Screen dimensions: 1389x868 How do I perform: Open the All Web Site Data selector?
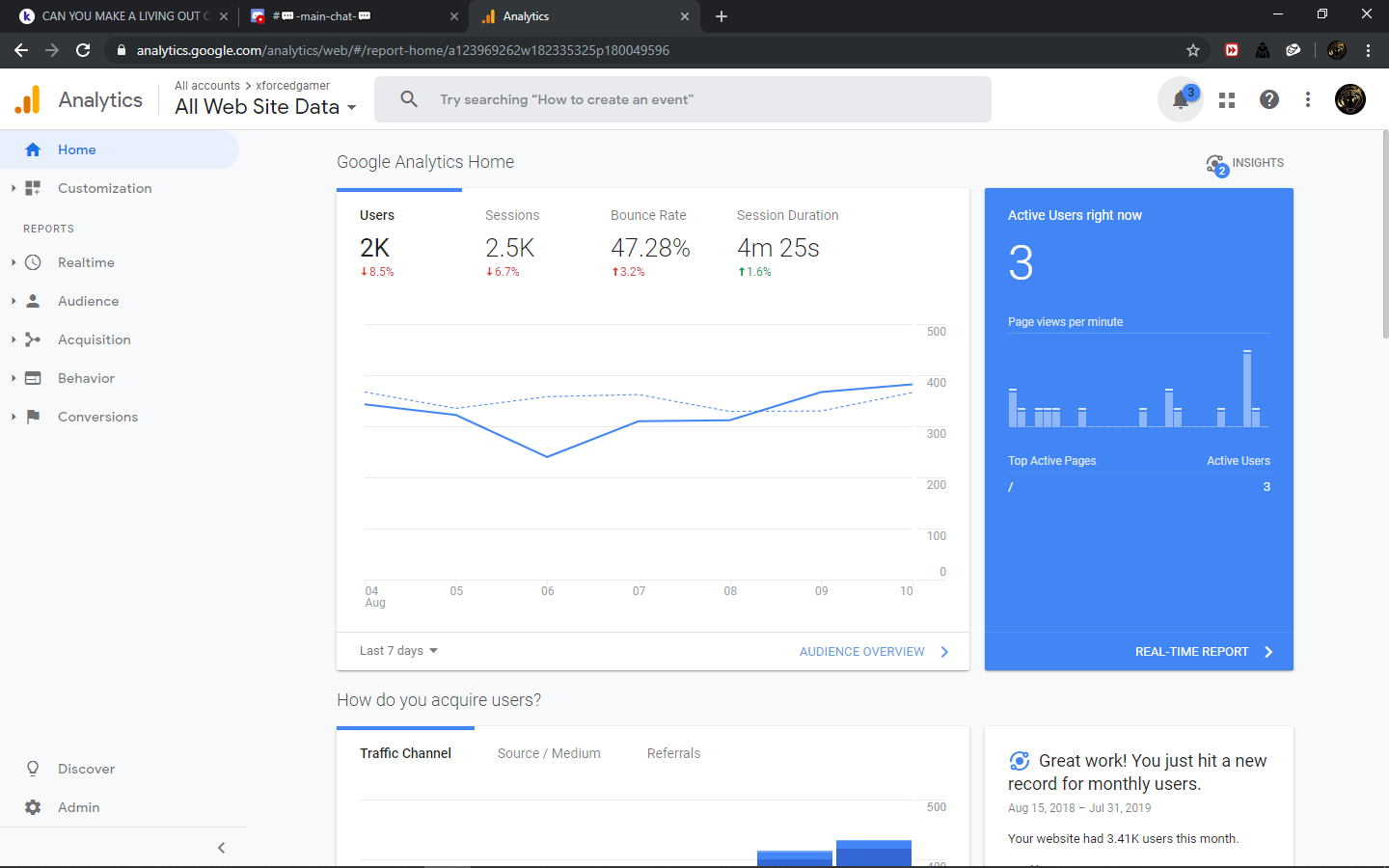point(265,107)
